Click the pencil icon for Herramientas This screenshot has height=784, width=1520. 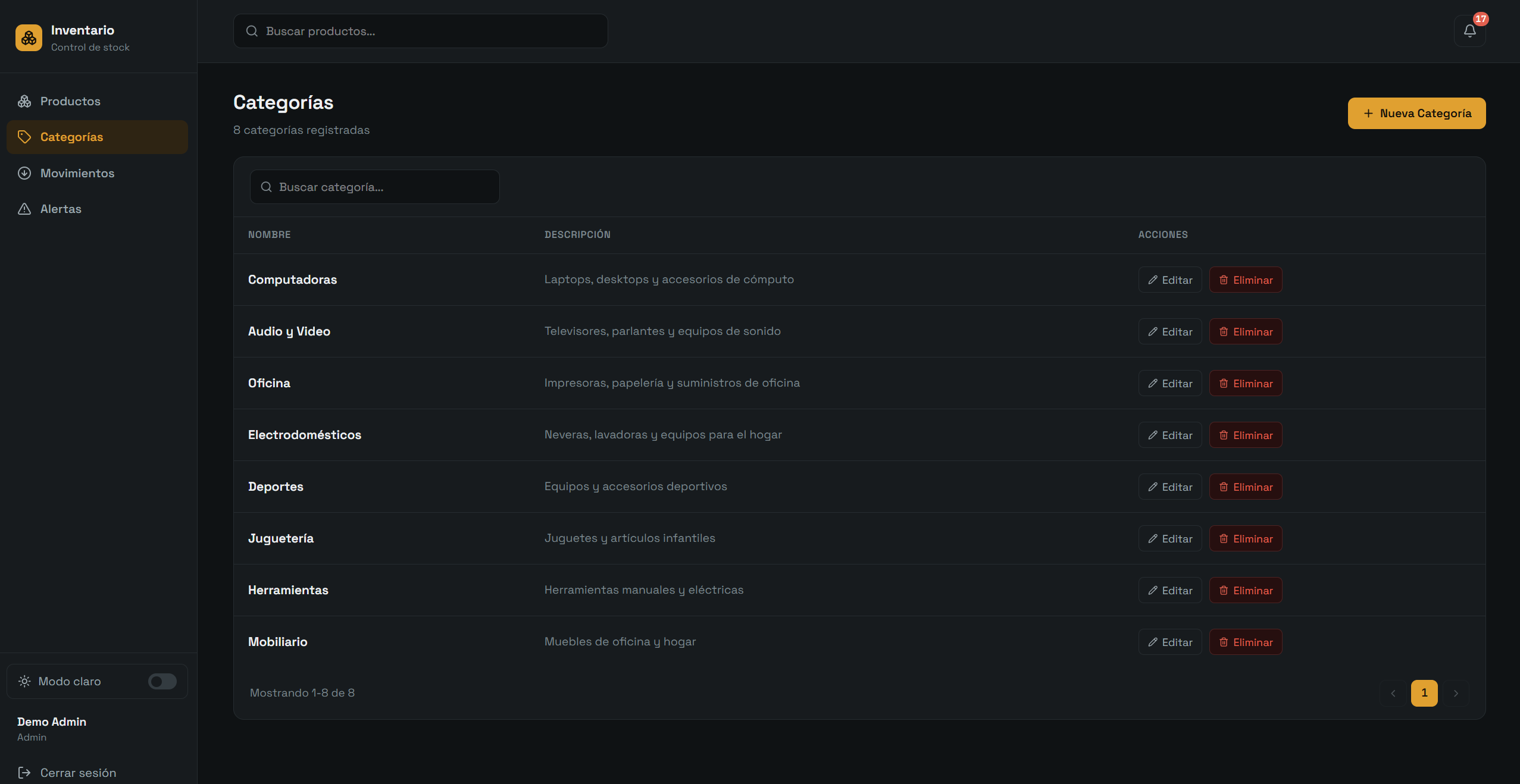coord(1153,590)
